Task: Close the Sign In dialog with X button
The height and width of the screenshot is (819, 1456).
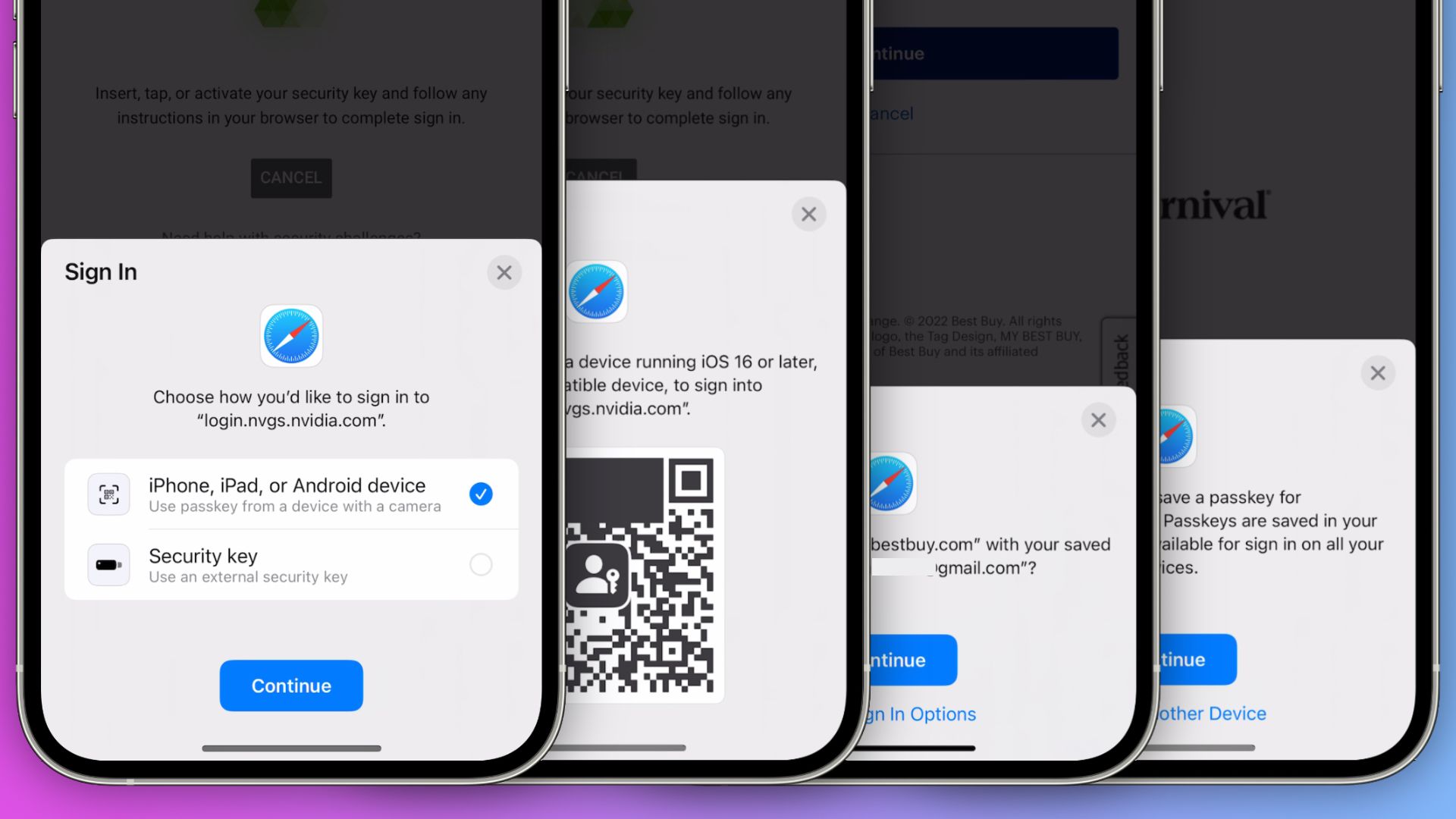Action: (x=503, y=272)
